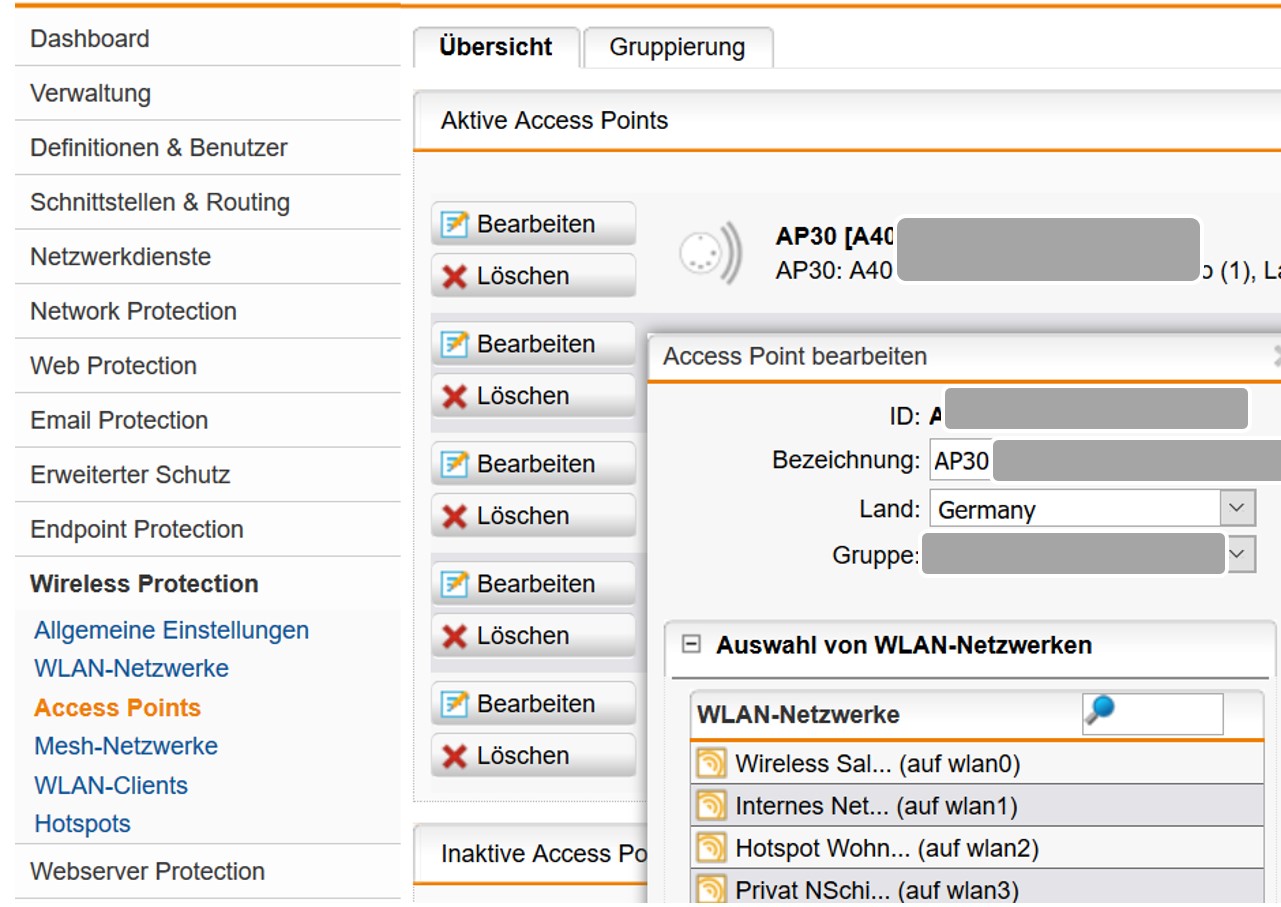The width and height of the screenshot is (1281, 907).
Task: Switch to the Gruppierung tab
Action: [677, 47]
